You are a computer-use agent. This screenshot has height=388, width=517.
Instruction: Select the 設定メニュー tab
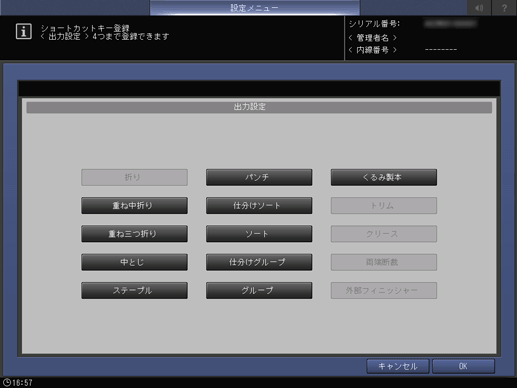click(255, 8)
